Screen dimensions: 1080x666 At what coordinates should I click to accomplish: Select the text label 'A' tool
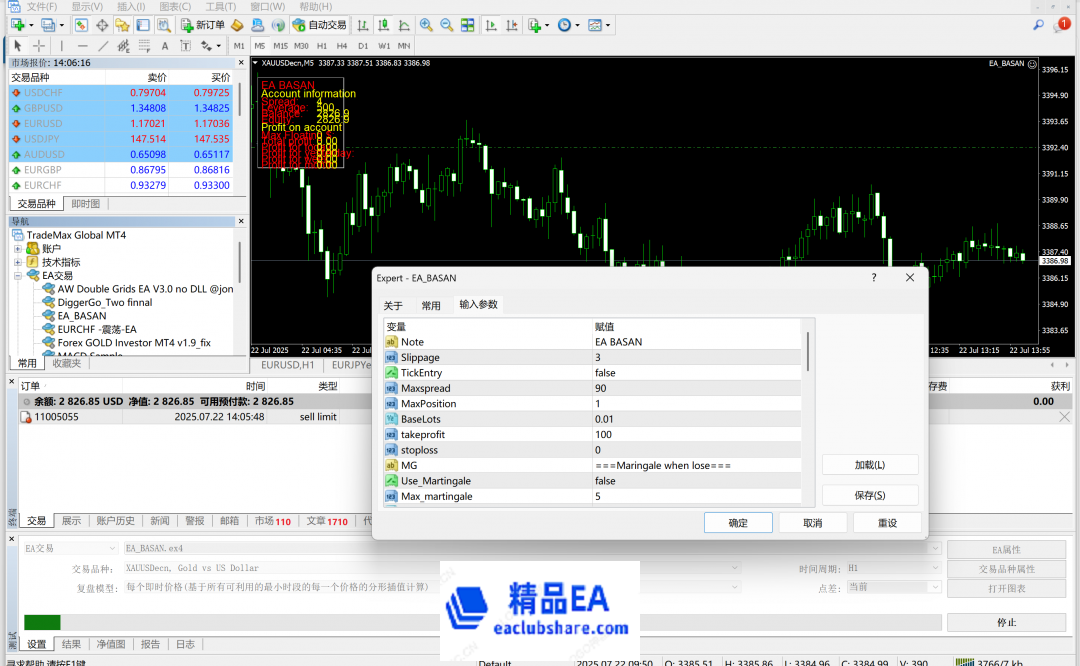[x=165, y=46]
